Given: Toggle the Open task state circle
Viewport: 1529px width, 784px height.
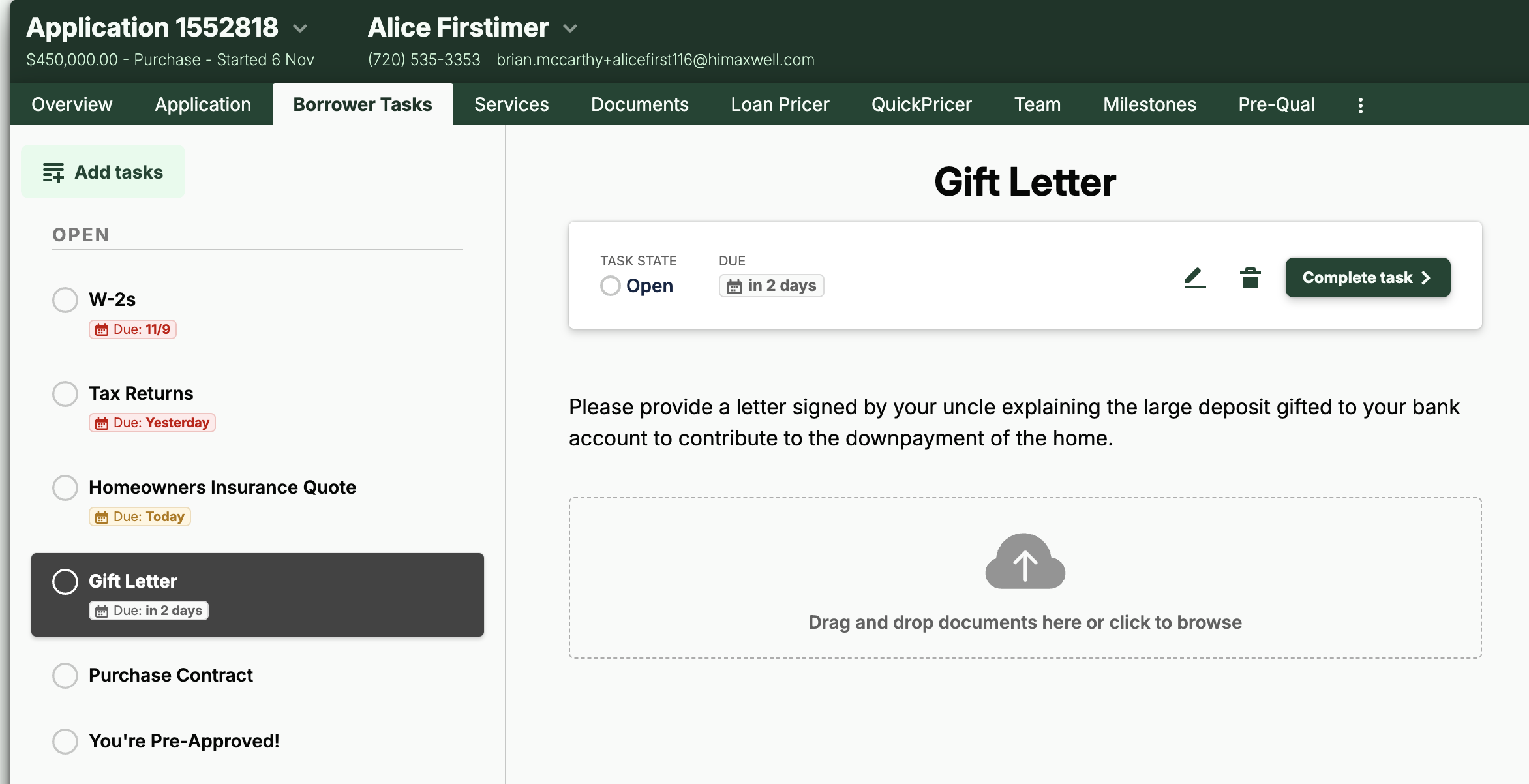Looking at the screenshot, I should (x=611, y=286).
